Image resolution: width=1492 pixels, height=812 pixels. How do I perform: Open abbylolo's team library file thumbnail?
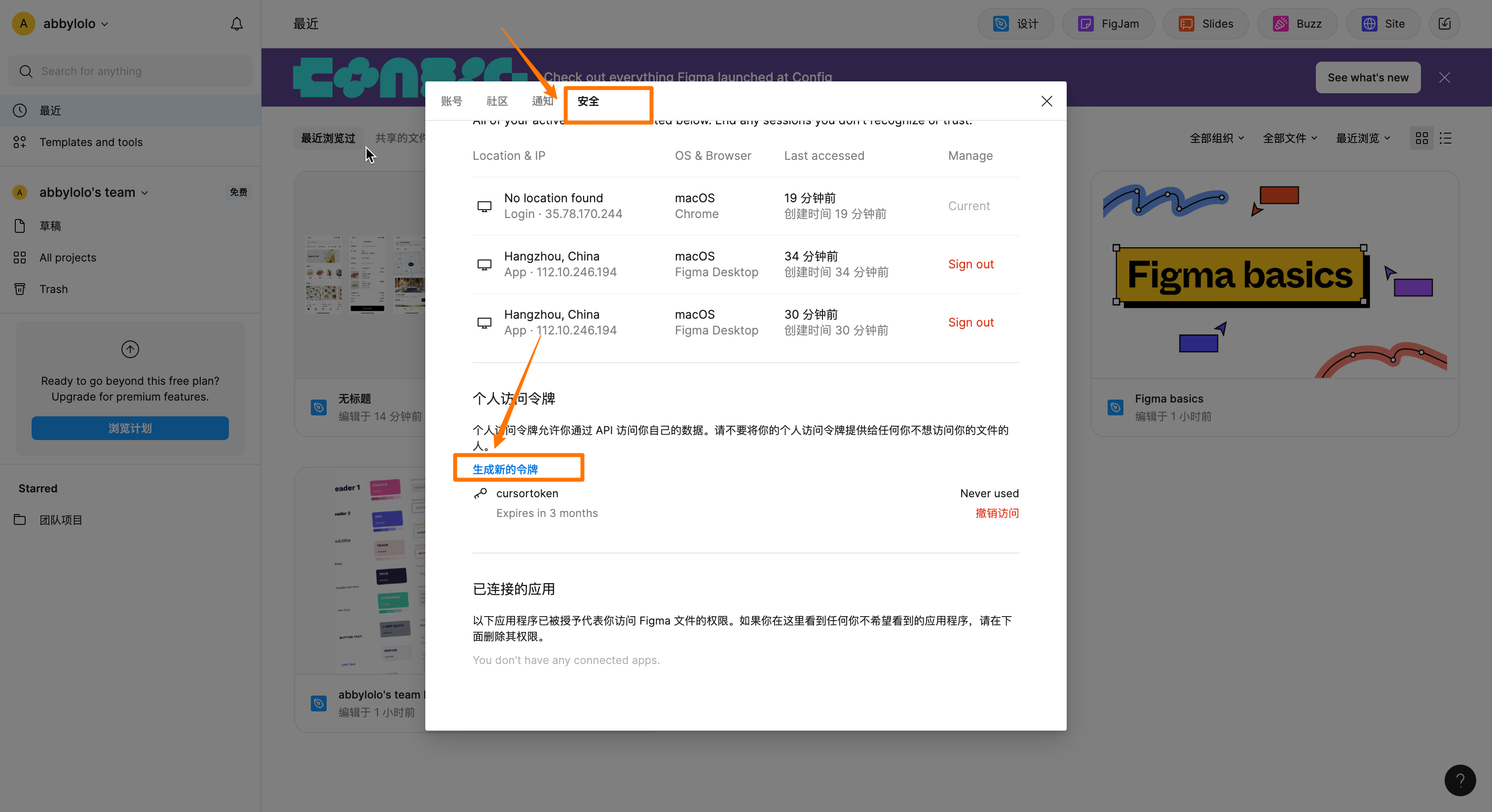(360, 571)
